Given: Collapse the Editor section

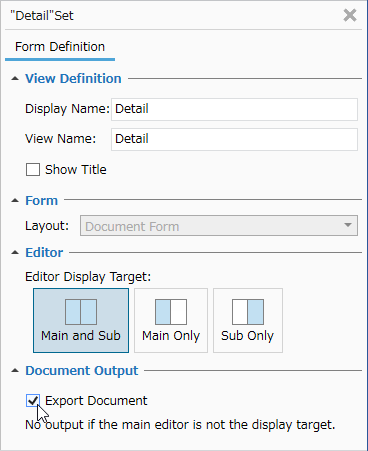Looking at the screenshot, I should pyautogui.click(x=15, y=253).
